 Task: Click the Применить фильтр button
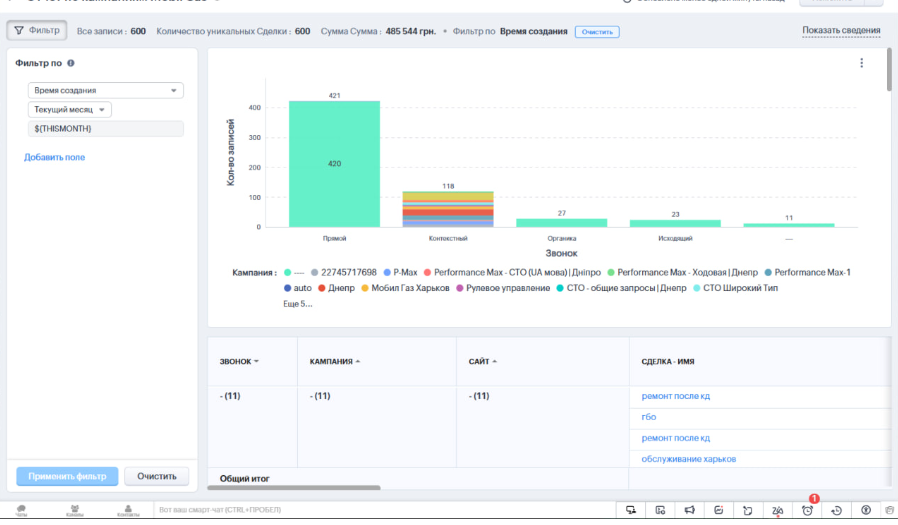click(x=67, y=476)
